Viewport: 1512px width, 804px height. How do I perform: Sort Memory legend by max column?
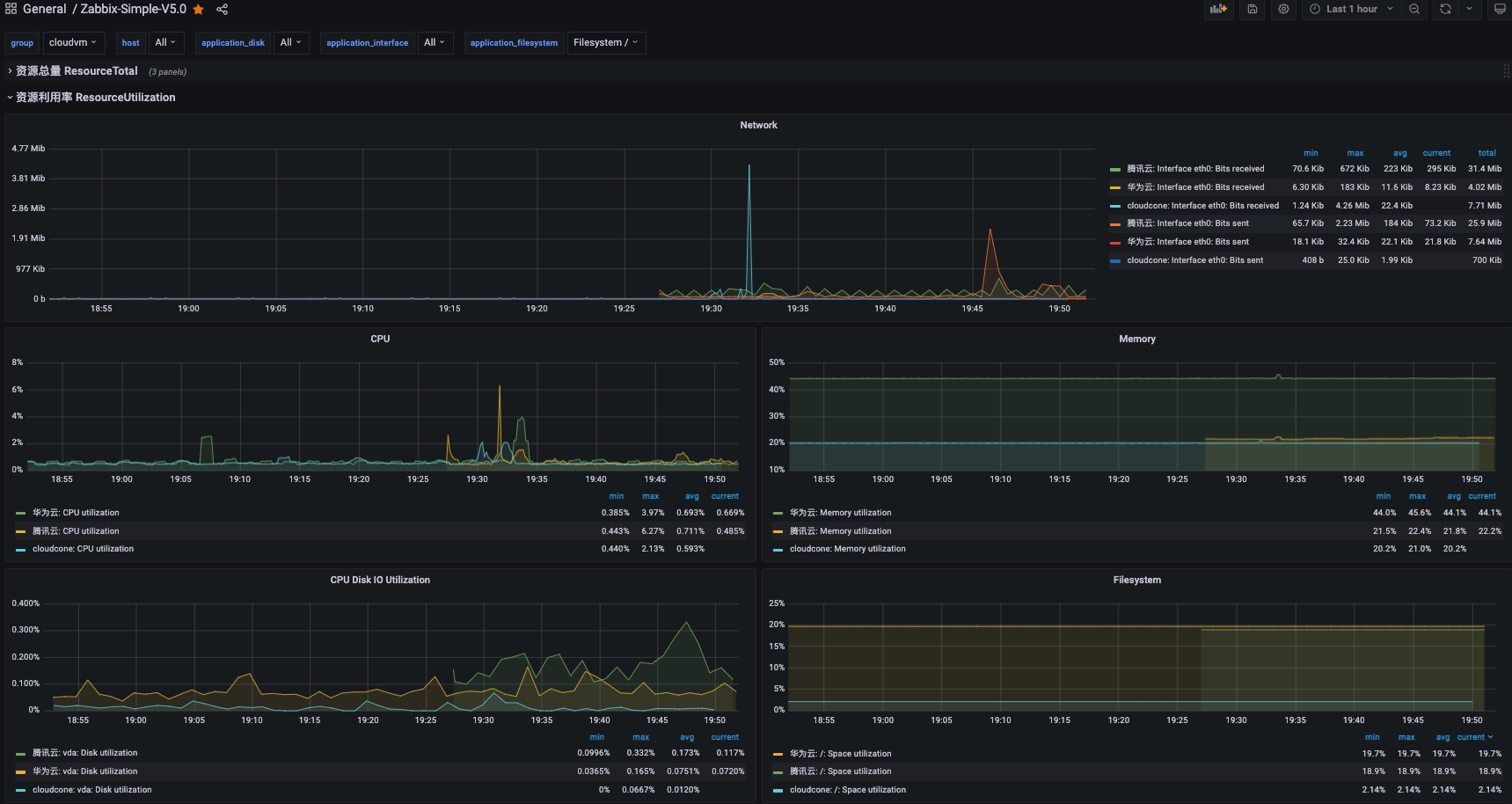1417,496
